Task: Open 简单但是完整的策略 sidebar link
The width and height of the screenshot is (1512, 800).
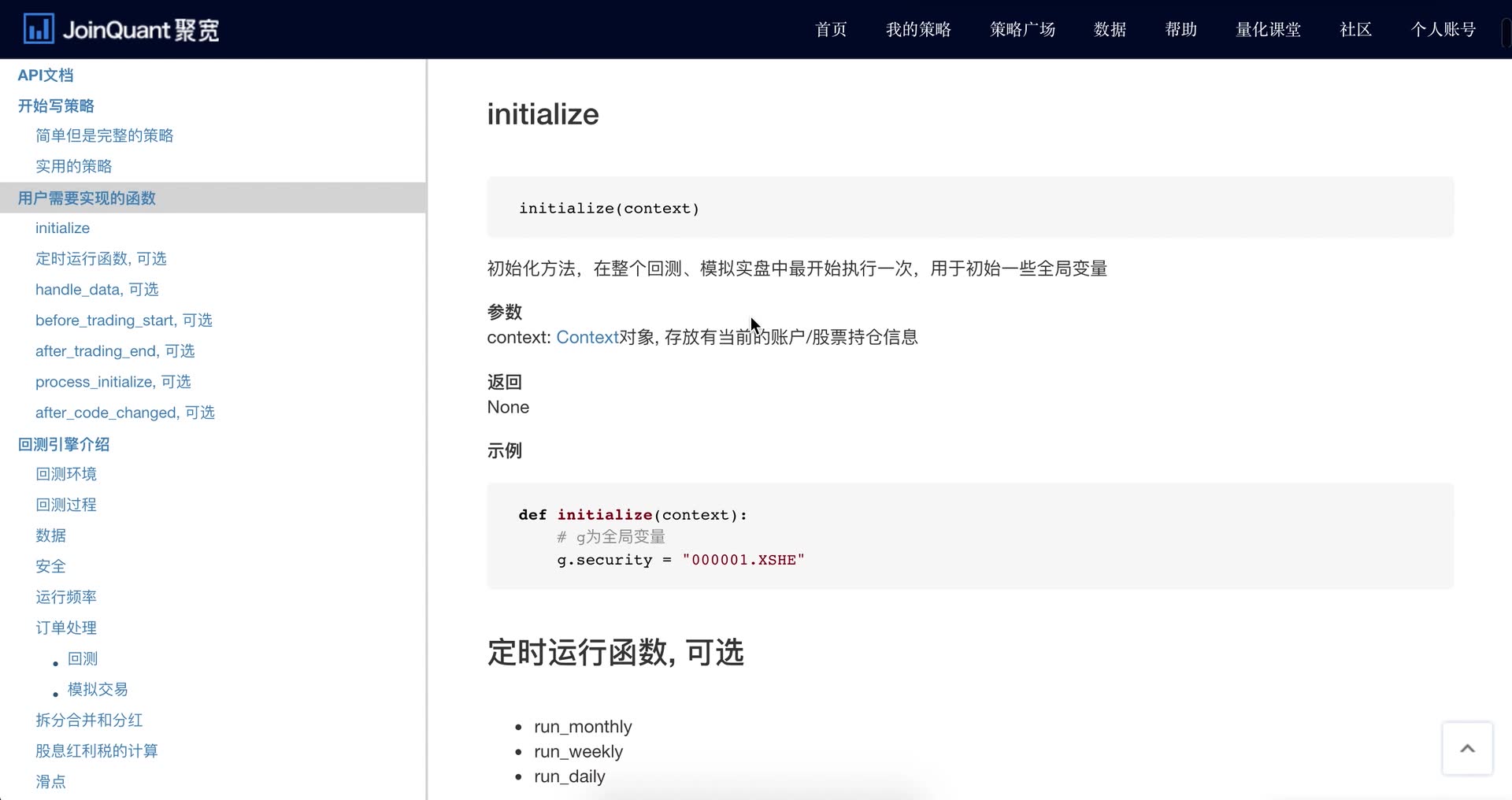Action: 104,135
